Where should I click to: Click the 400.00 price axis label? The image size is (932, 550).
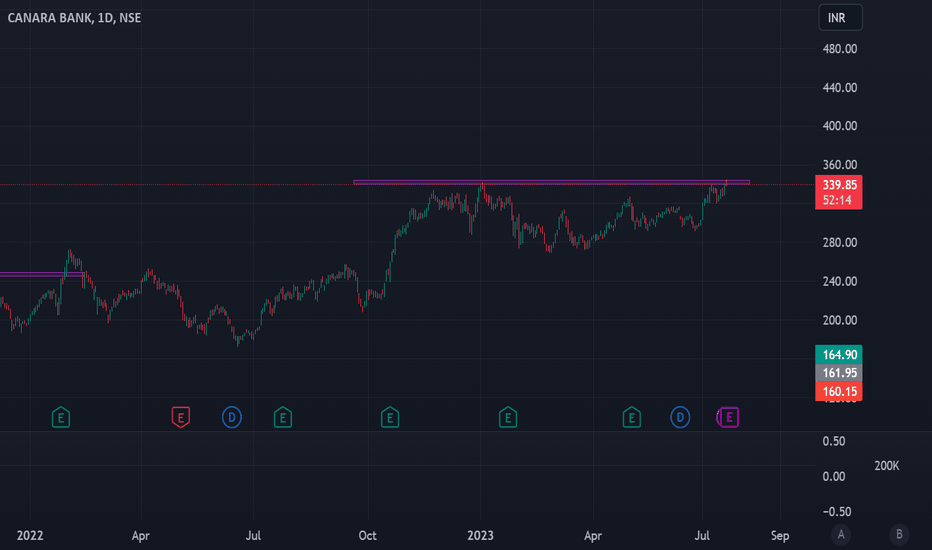point(839,126)
